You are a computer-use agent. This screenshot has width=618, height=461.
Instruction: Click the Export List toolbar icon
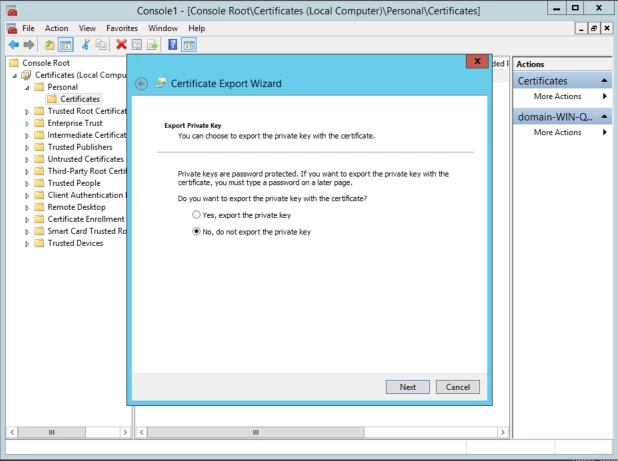[x=152, y=45]
